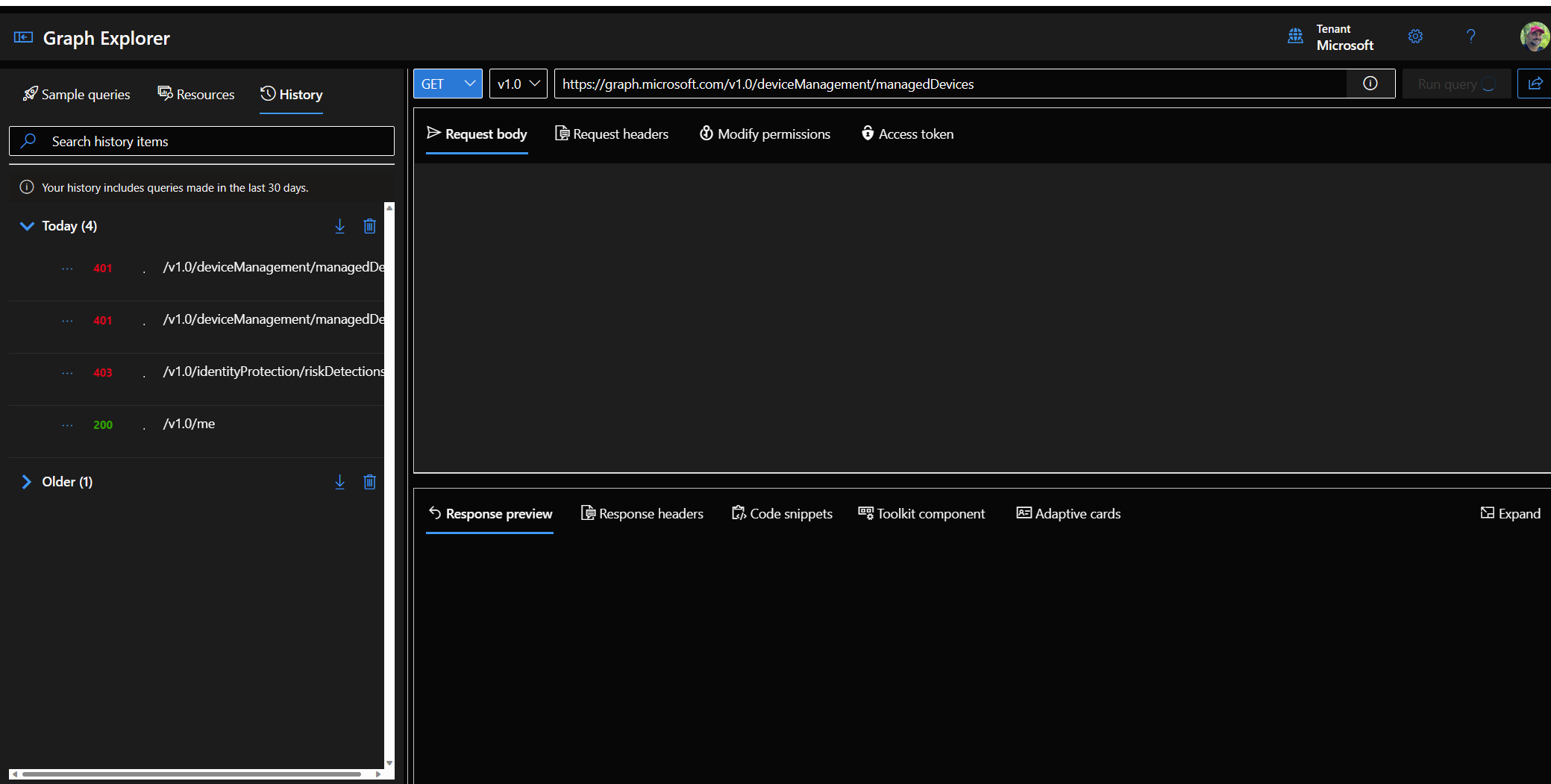Click the Graph Explorer logo icon

[23, 37]
